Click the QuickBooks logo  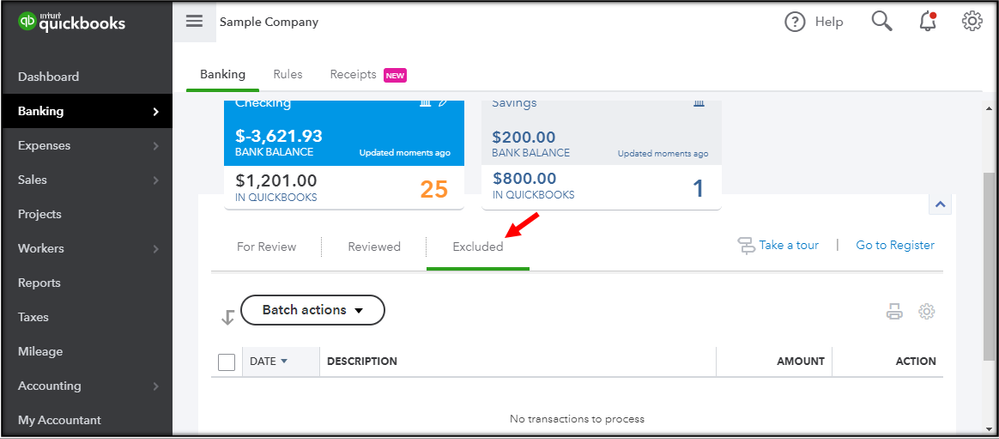(71, 22)
